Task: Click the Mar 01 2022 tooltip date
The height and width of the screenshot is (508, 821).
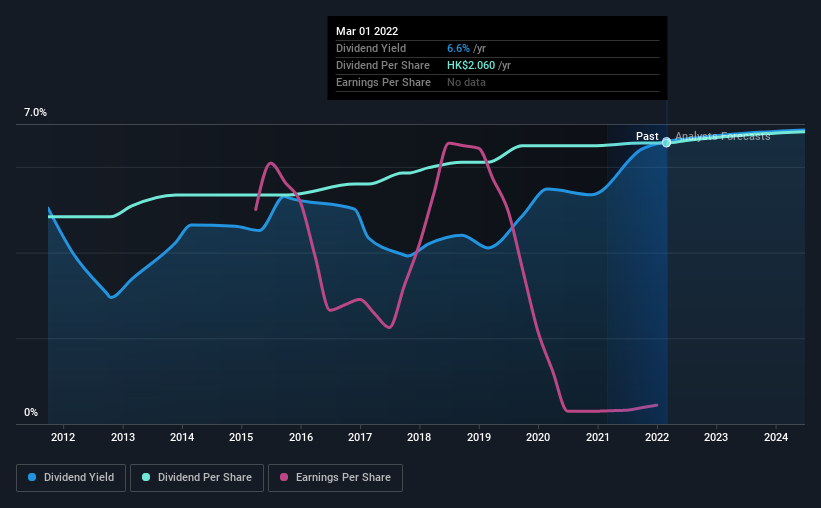Action: coord(367,31)
